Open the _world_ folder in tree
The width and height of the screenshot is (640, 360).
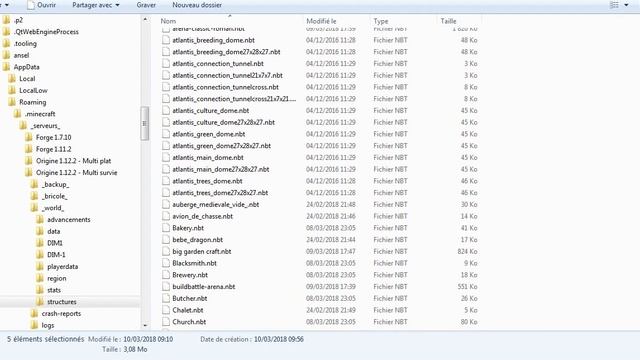click(x=53, y=208)
